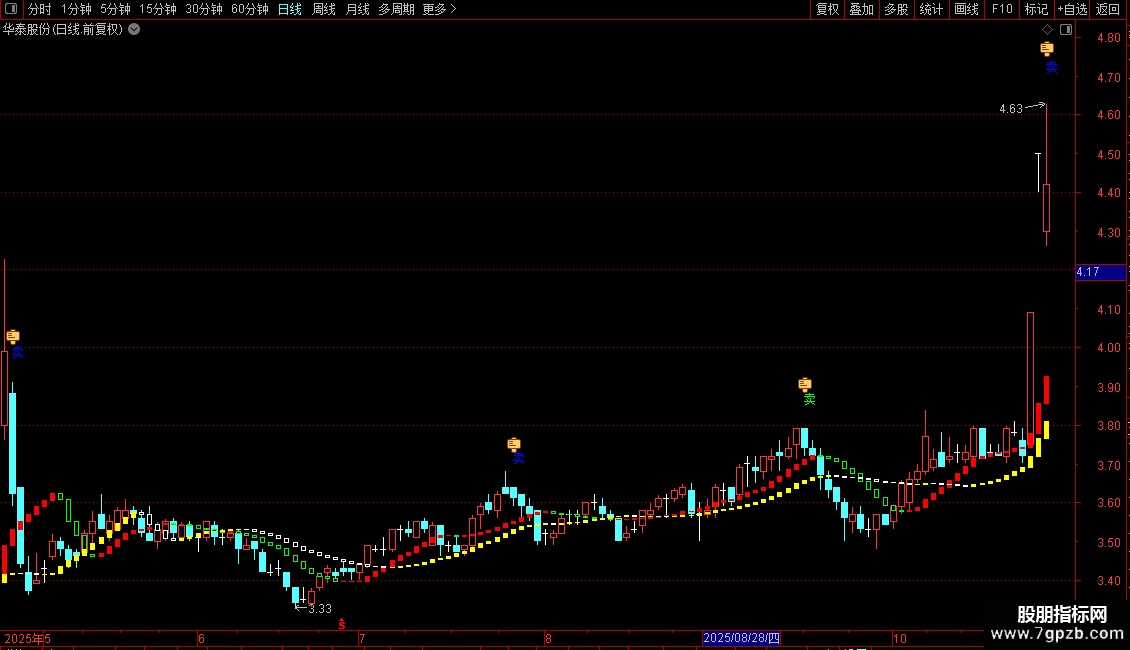
Task: Click the 2025年5 date label
Action: (x=27, y=638)
